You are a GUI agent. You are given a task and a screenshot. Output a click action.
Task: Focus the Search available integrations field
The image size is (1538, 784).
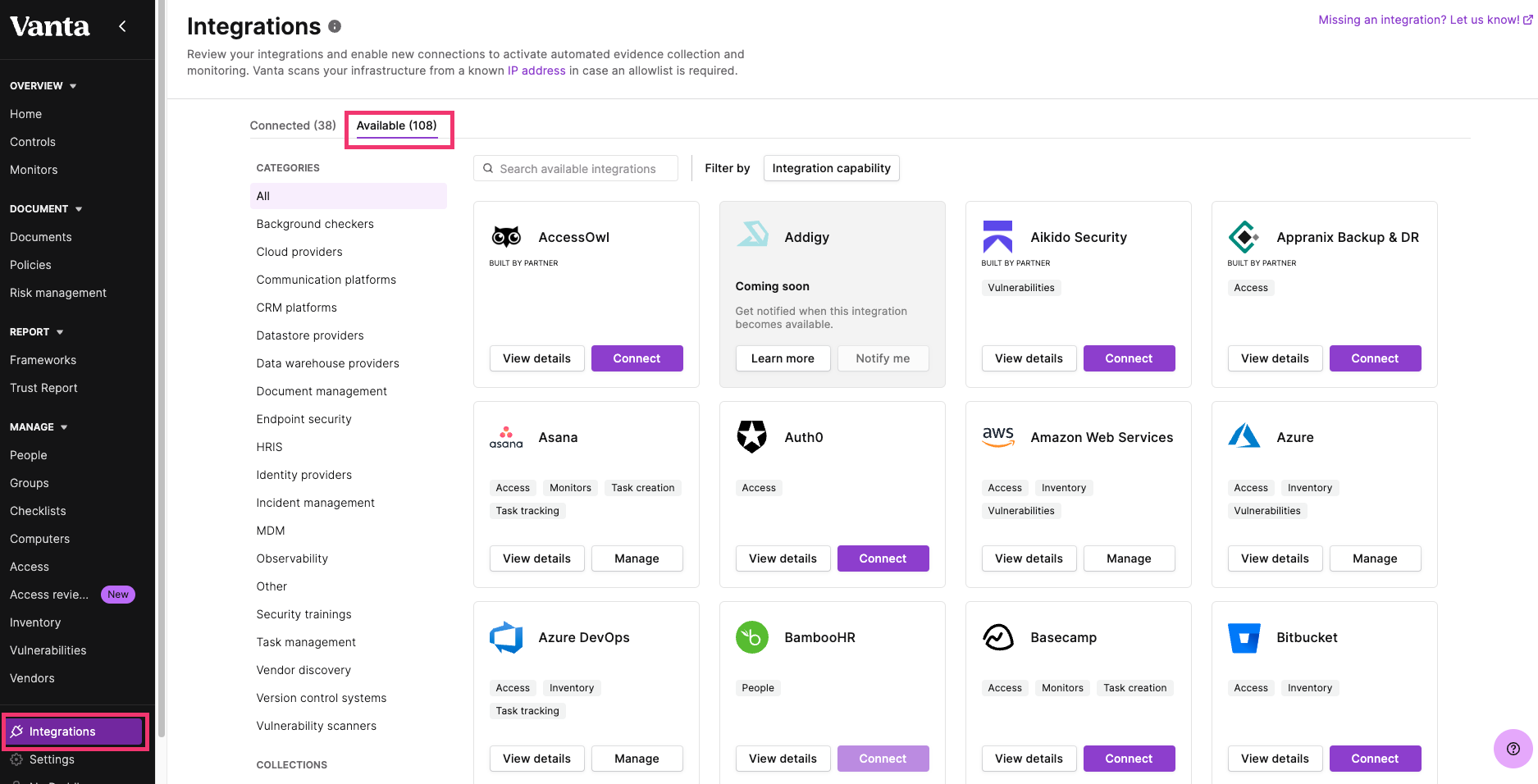[x=576, y=168]
